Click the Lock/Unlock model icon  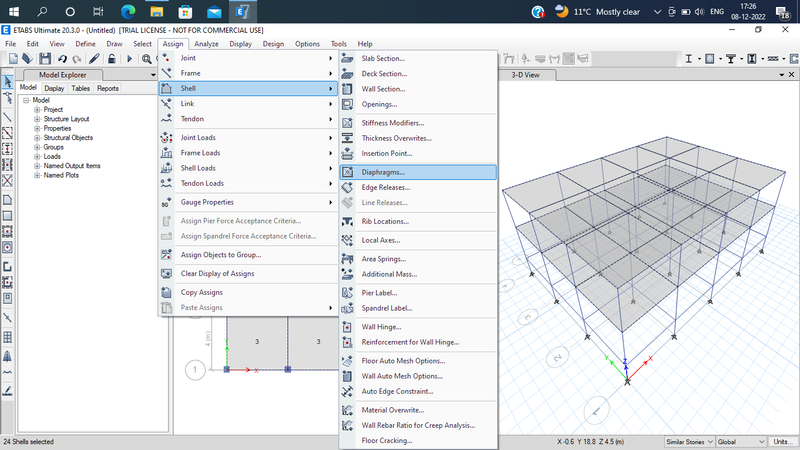click(x=112, y=59)
